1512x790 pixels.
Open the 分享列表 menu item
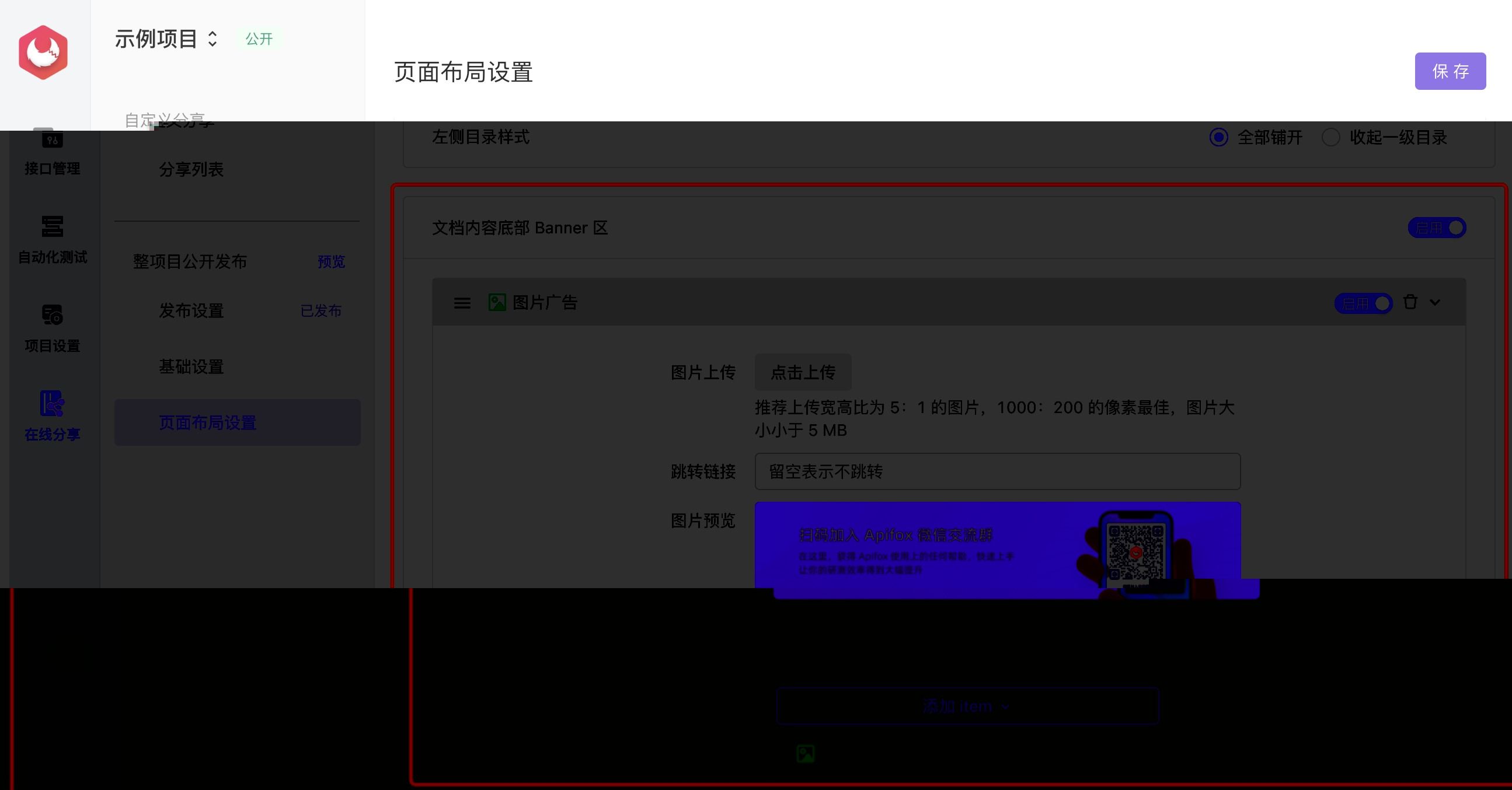[191, 170]
